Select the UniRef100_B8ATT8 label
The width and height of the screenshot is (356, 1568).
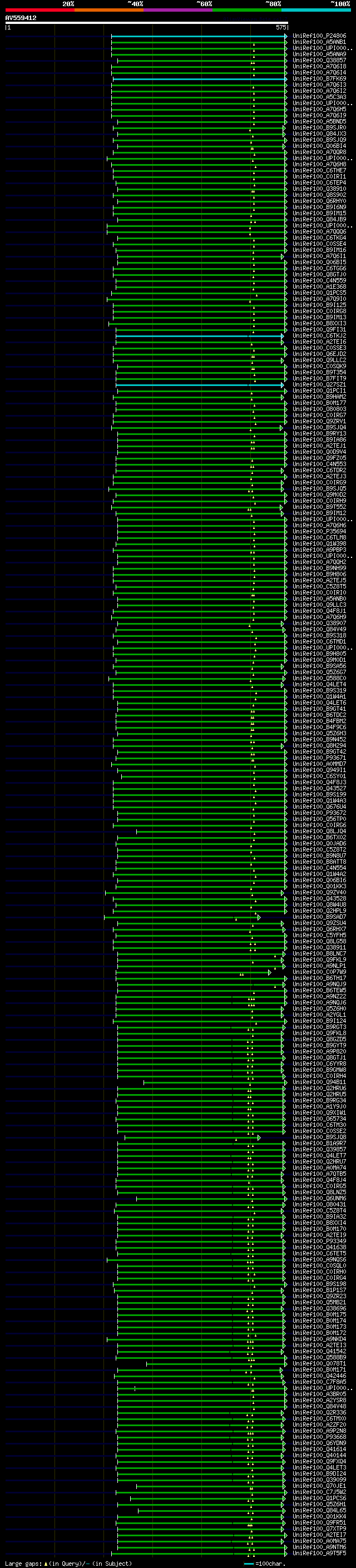(x=319, y=862)
